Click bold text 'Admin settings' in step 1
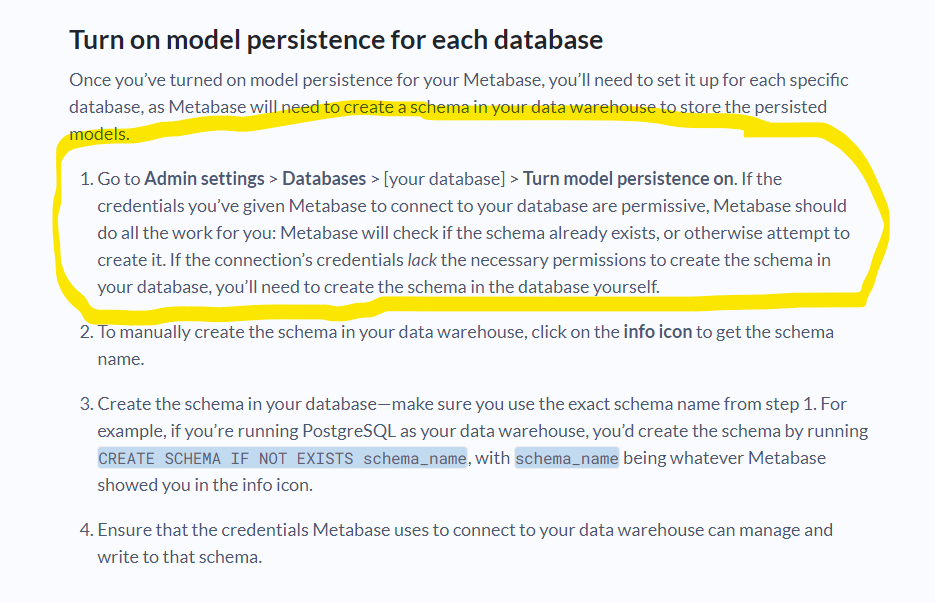935x603 pixels. (x=205, y=178)
